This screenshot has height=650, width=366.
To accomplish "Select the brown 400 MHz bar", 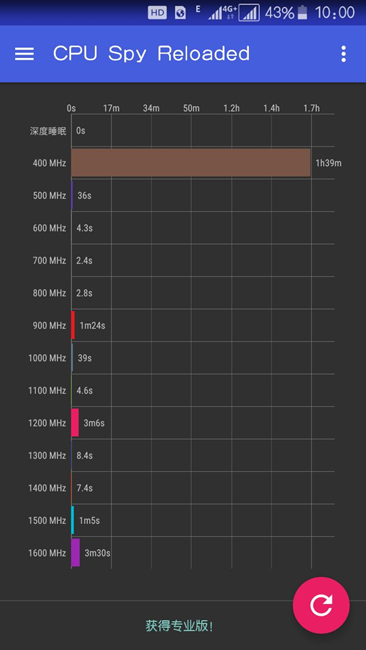I will (191, 162).
